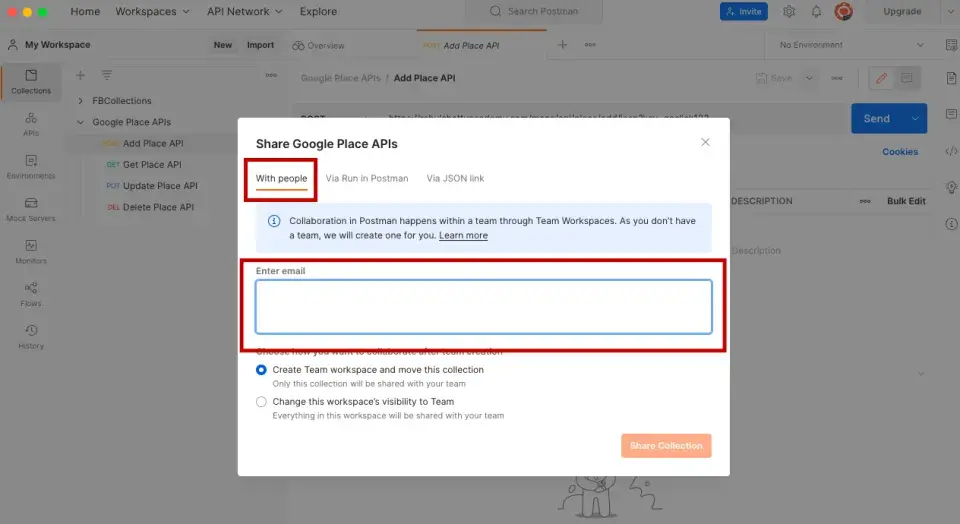Open the code snippet icon in right sidebar

[x=951, y=151]
